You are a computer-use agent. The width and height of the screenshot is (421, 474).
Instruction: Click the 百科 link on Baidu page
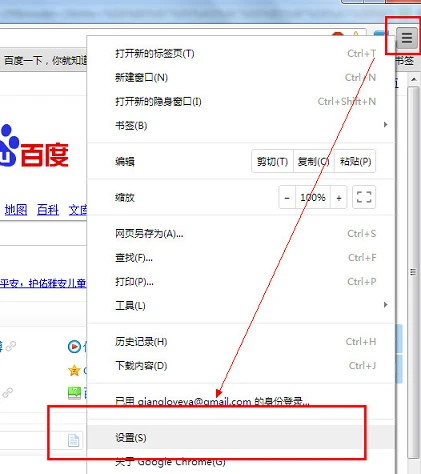coord(48,210)
